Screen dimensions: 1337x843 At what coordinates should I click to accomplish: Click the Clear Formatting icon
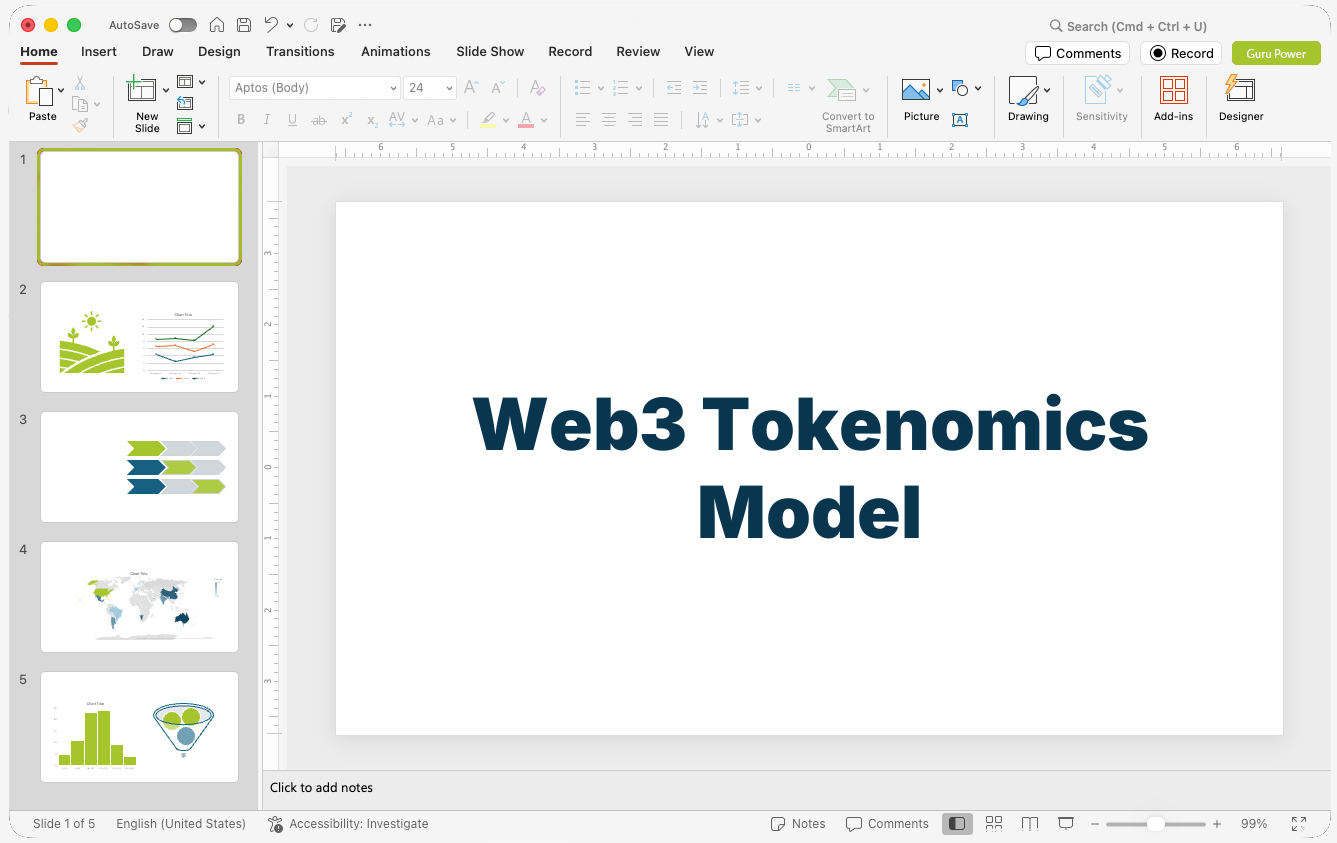tap(537, 88)
